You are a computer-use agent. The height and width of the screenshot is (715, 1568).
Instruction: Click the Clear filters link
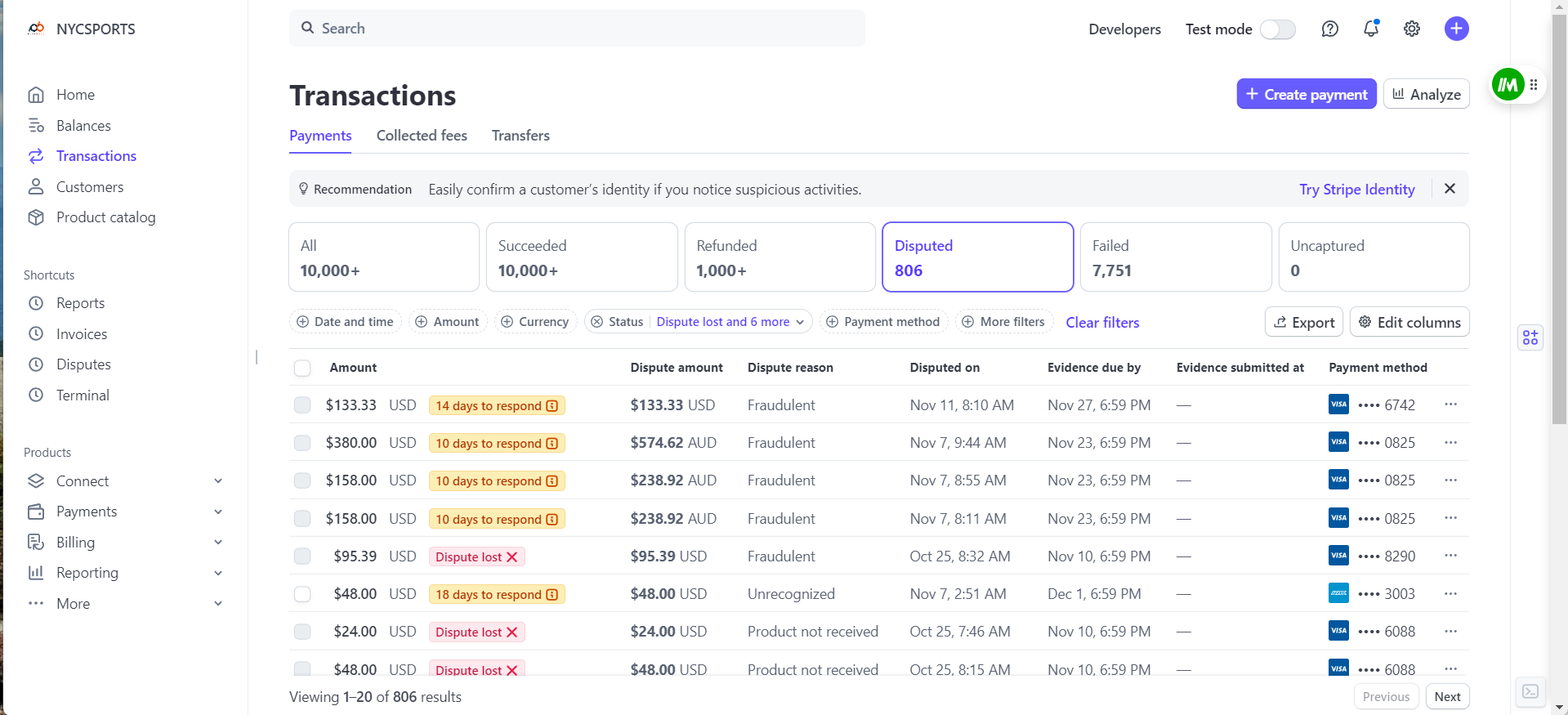click(1102, 323)
